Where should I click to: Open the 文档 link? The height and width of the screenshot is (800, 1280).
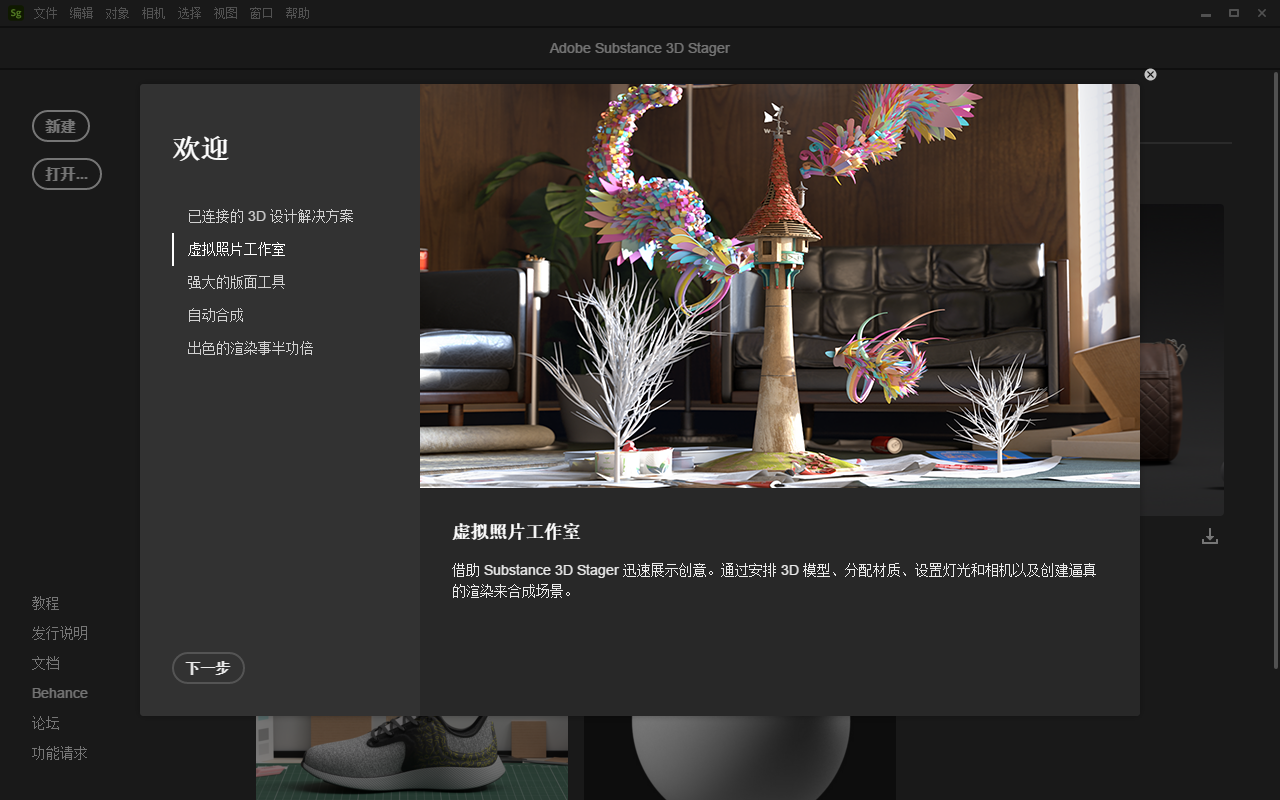click(45, 663)
